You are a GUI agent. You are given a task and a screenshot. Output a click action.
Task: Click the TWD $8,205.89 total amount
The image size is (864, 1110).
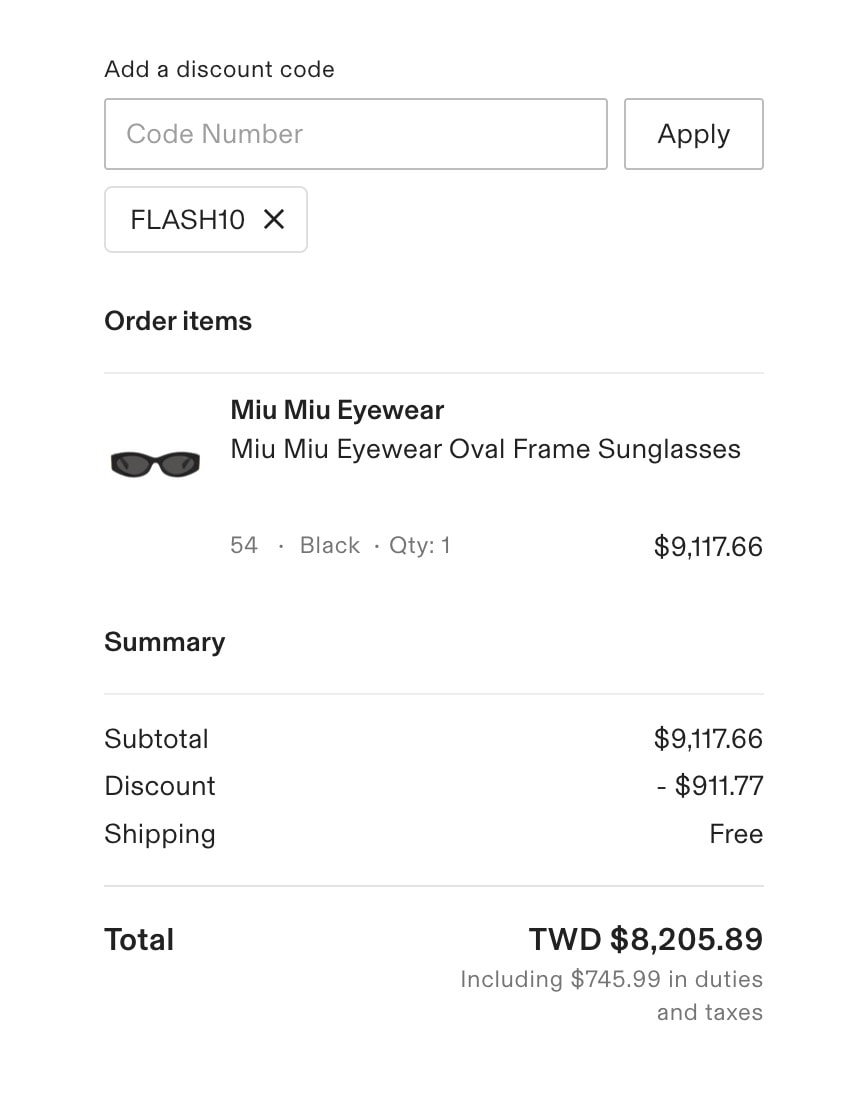click(646, 940)
